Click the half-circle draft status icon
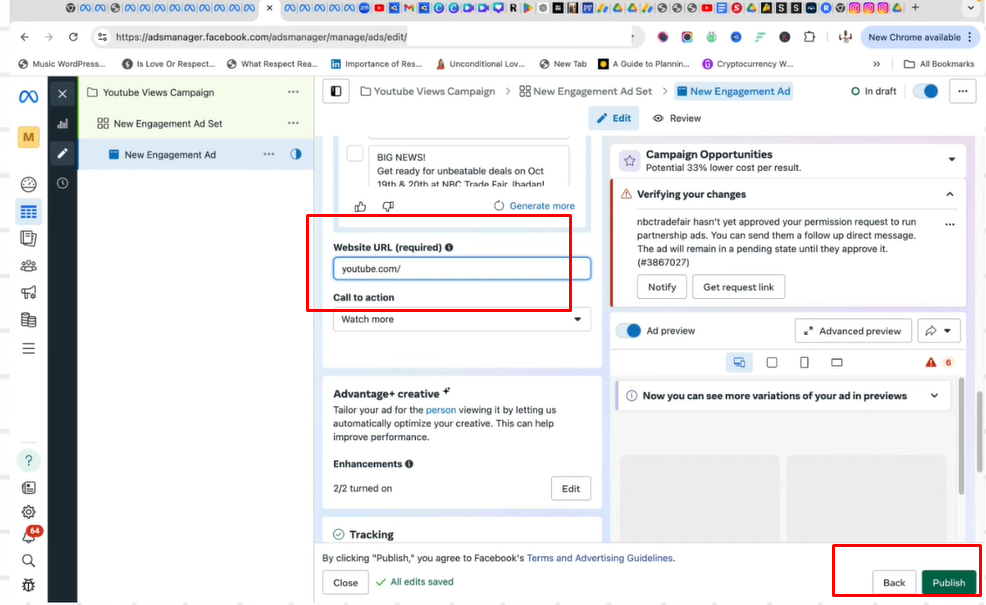The height and width of the screenshot is (605, 986). tap(296, 154)
